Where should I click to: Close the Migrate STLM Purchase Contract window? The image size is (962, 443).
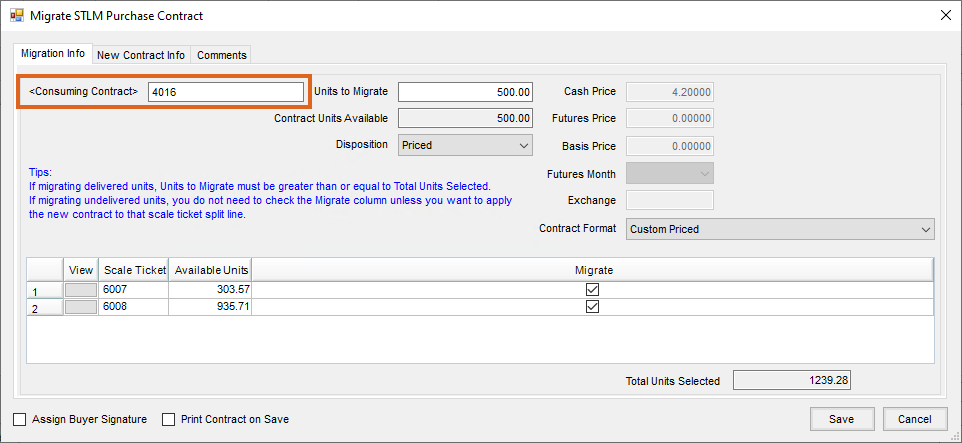[945, 16]
